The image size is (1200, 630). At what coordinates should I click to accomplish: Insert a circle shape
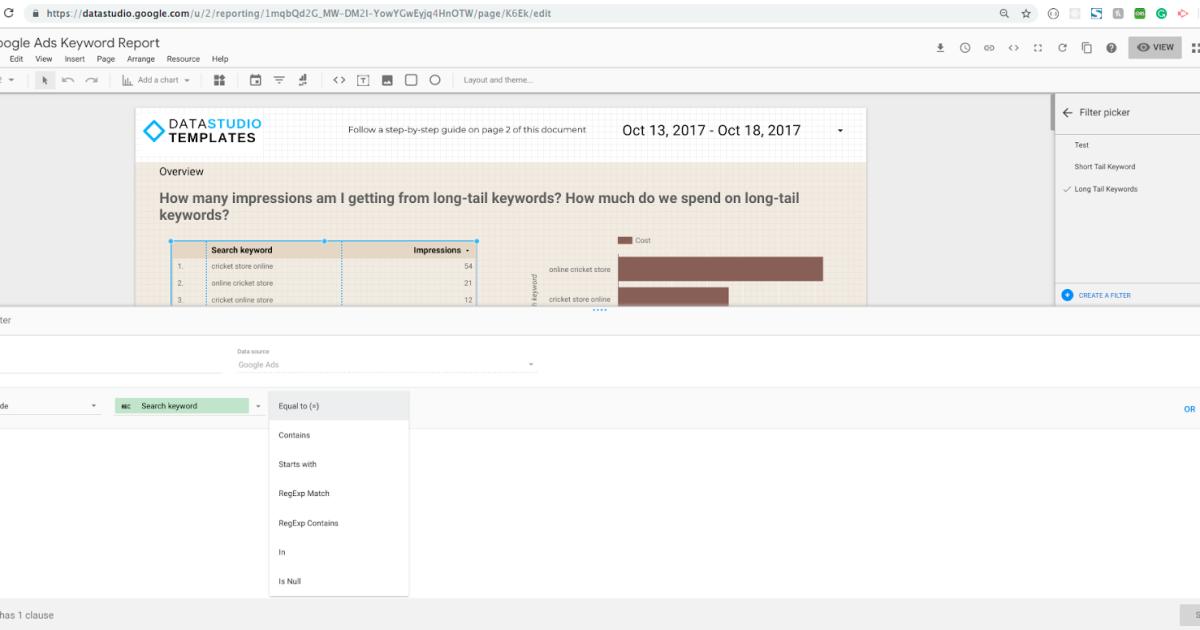(x=434, y=79)
